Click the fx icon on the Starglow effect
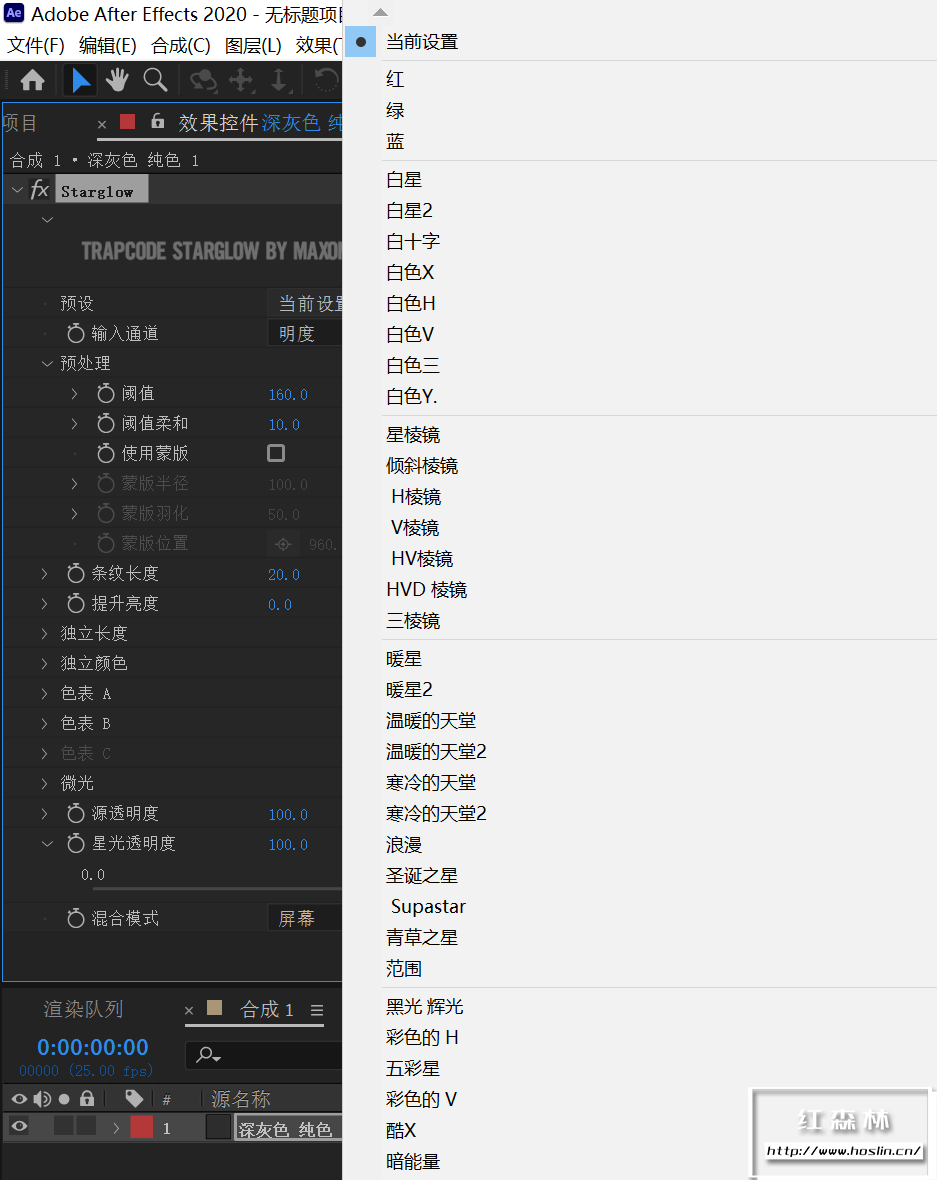 coord(39,188)
